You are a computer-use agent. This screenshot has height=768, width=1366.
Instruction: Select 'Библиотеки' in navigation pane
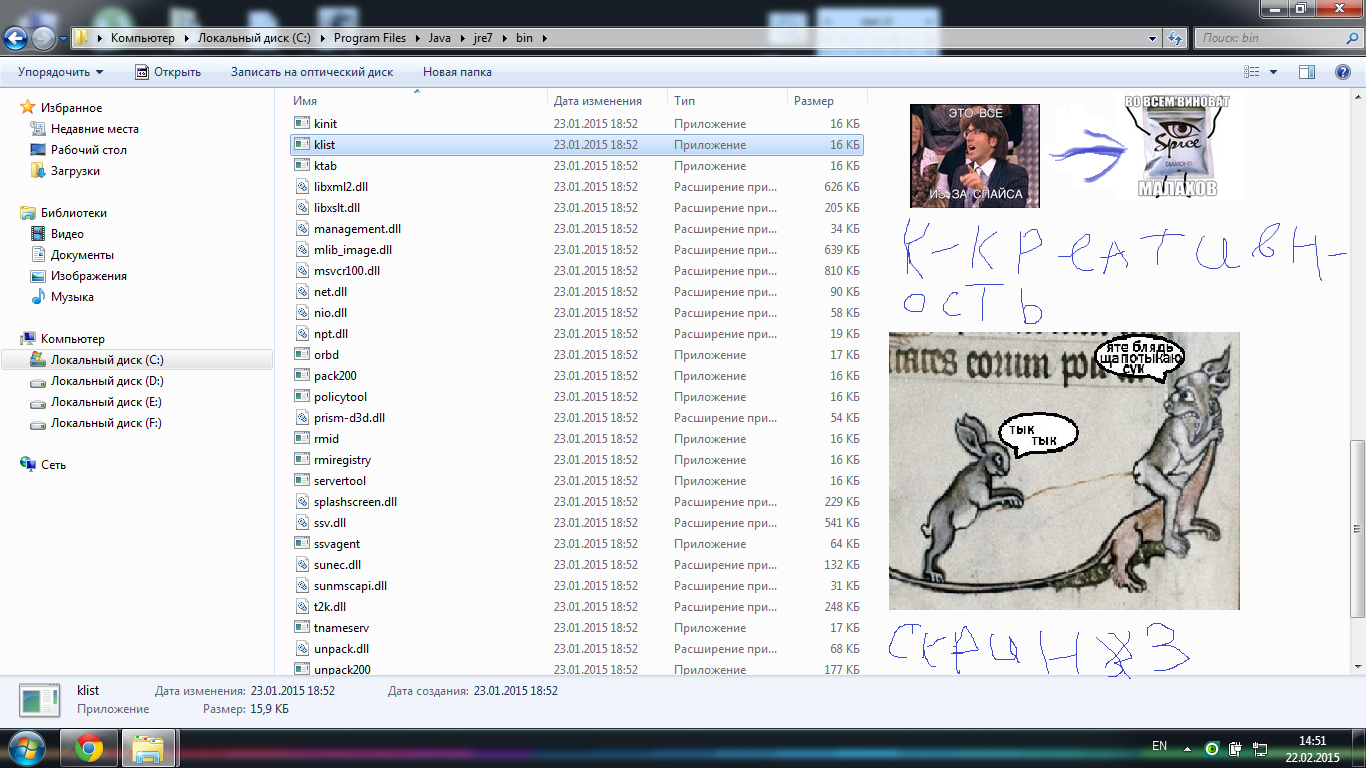click(x=73, y=213)
